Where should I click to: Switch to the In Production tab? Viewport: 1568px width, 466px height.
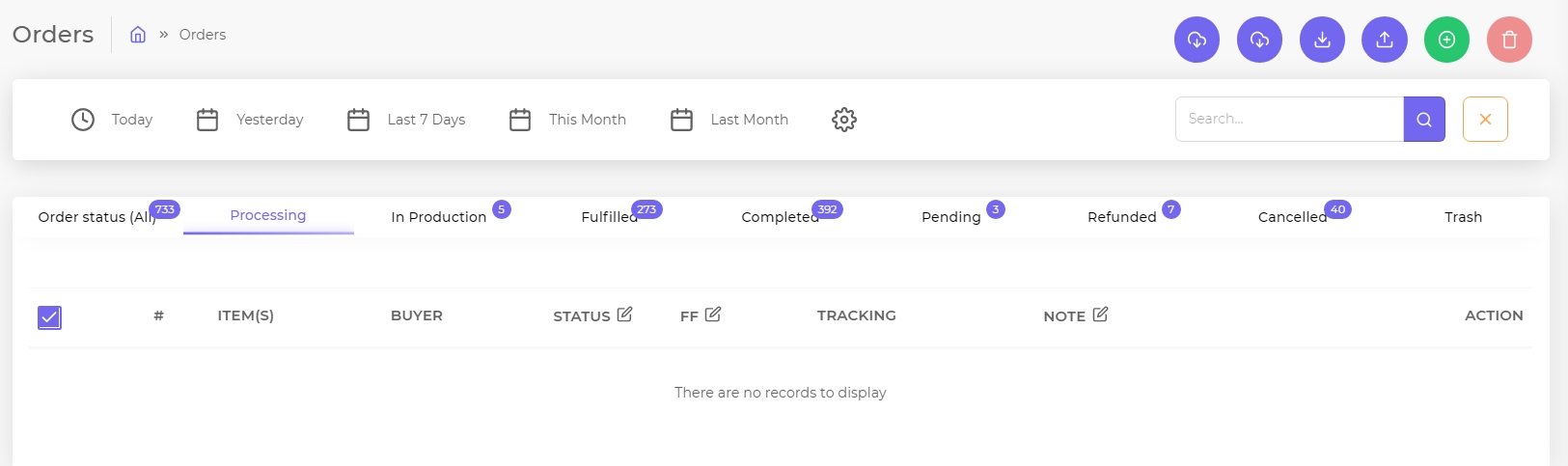(439, 217)
